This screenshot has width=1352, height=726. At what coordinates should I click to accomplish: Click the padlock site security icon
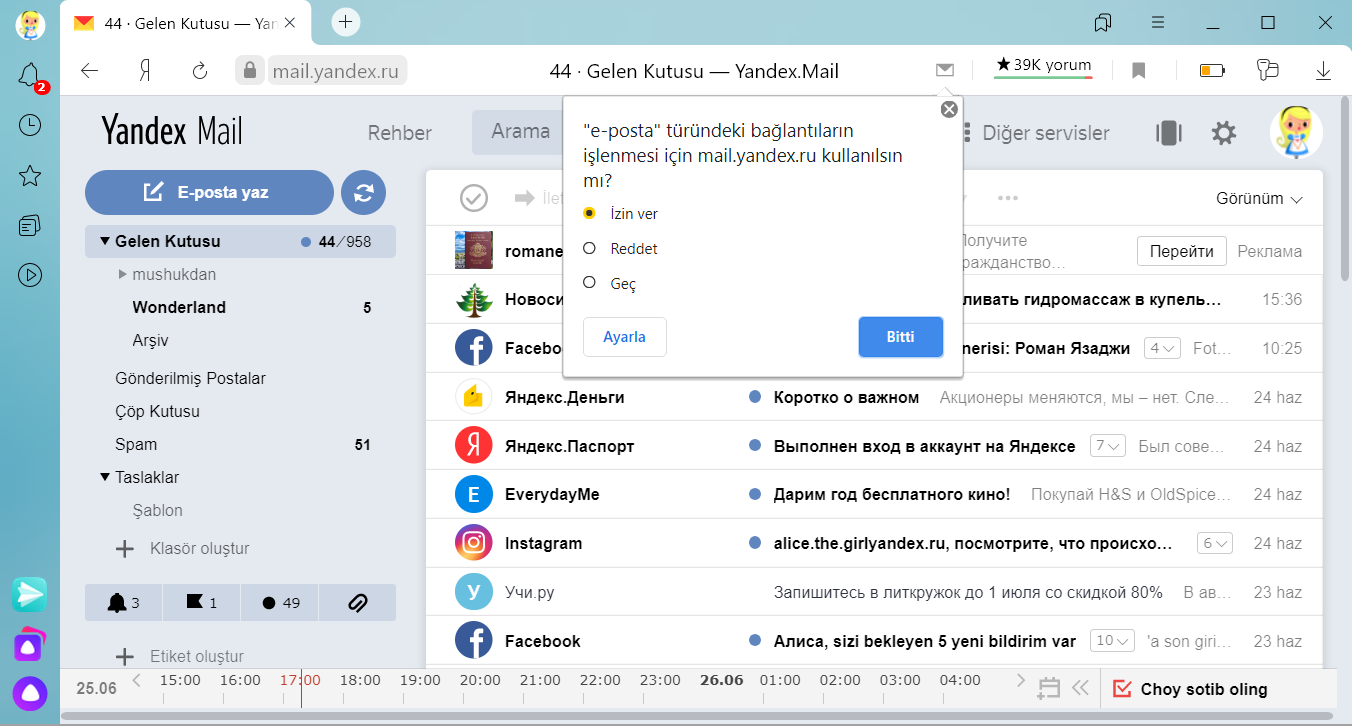coord(249,70)
